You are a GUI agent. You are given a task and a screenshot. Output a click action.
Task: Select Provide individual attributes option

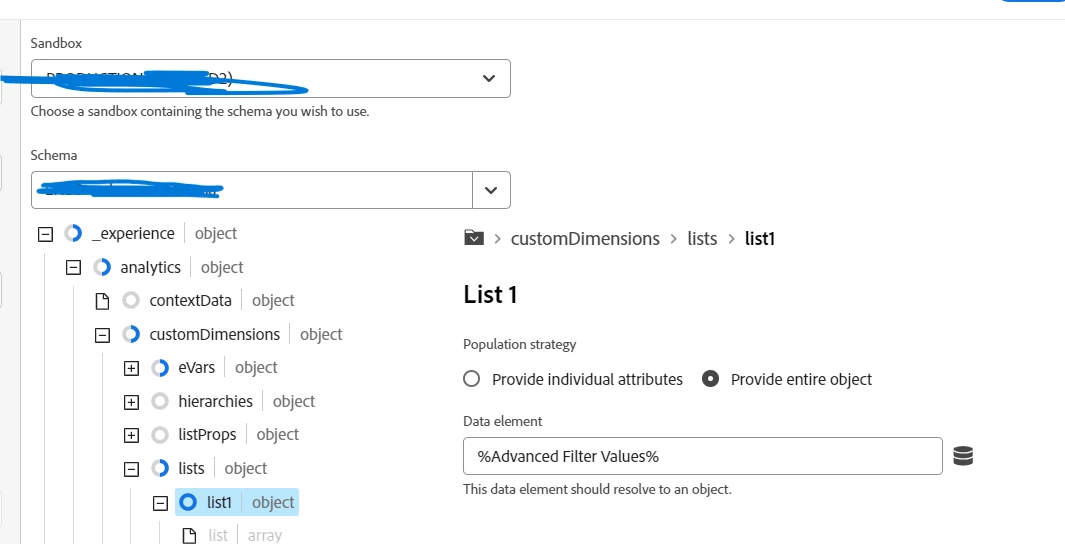pos(472,379)
